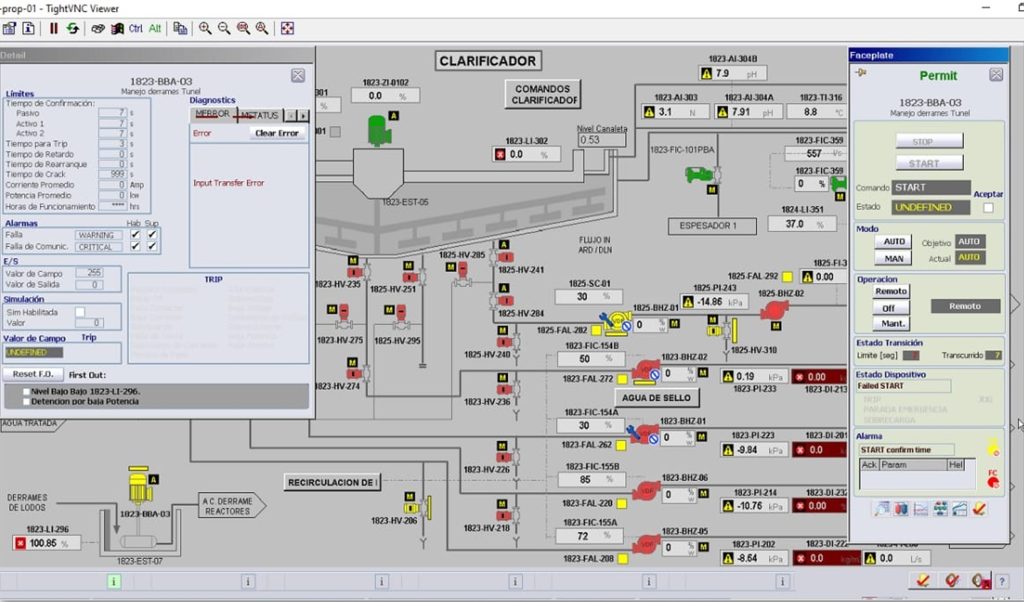Select the green clarifier motor icon
Image resolution: width=1024 pixels, height=602 pixels.
[x=379, y=130]
